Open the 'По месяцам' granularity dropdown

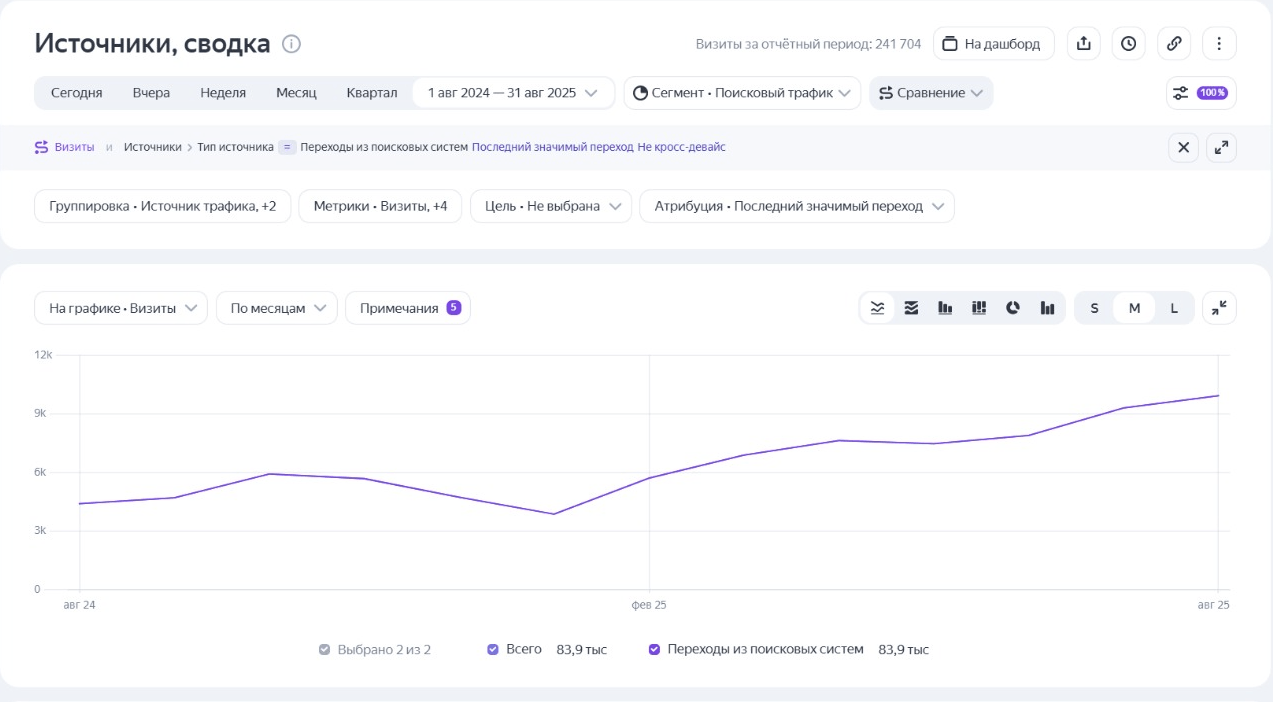(x=277, y=308)
